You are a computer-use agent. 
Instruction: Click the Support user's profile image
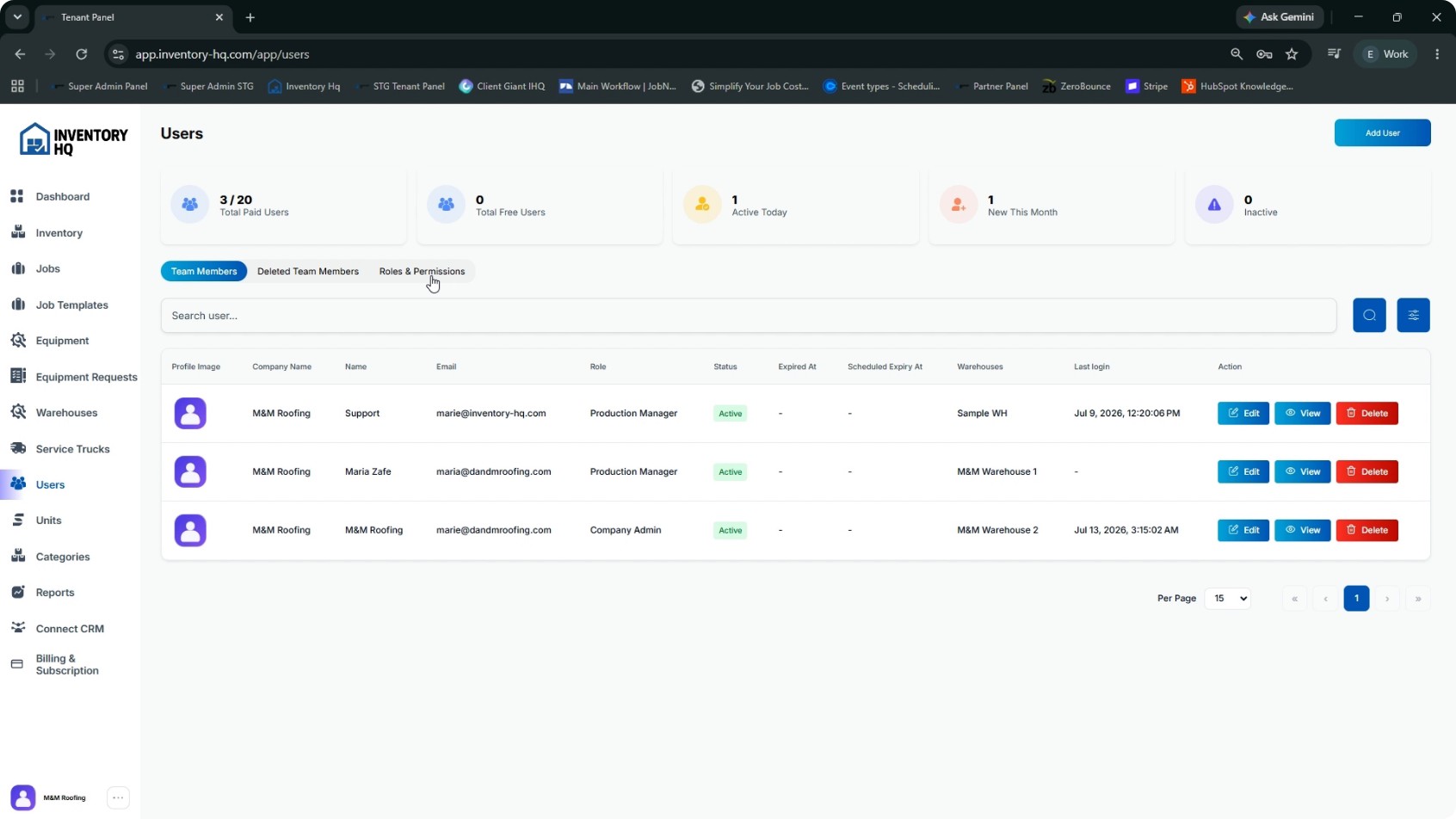(x=190, y=413)
